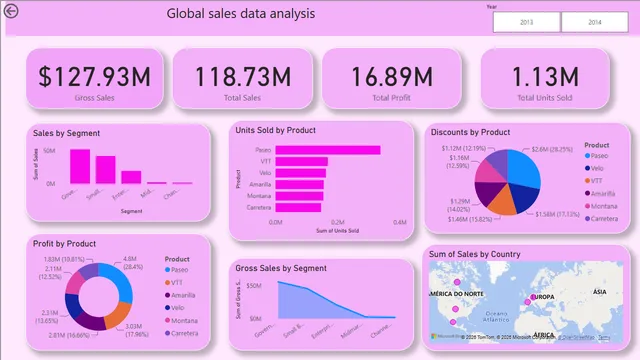This screenshot has width=640, height=360.
Task: Click Montana legend item in Discounts by Product
Action: 601,206
